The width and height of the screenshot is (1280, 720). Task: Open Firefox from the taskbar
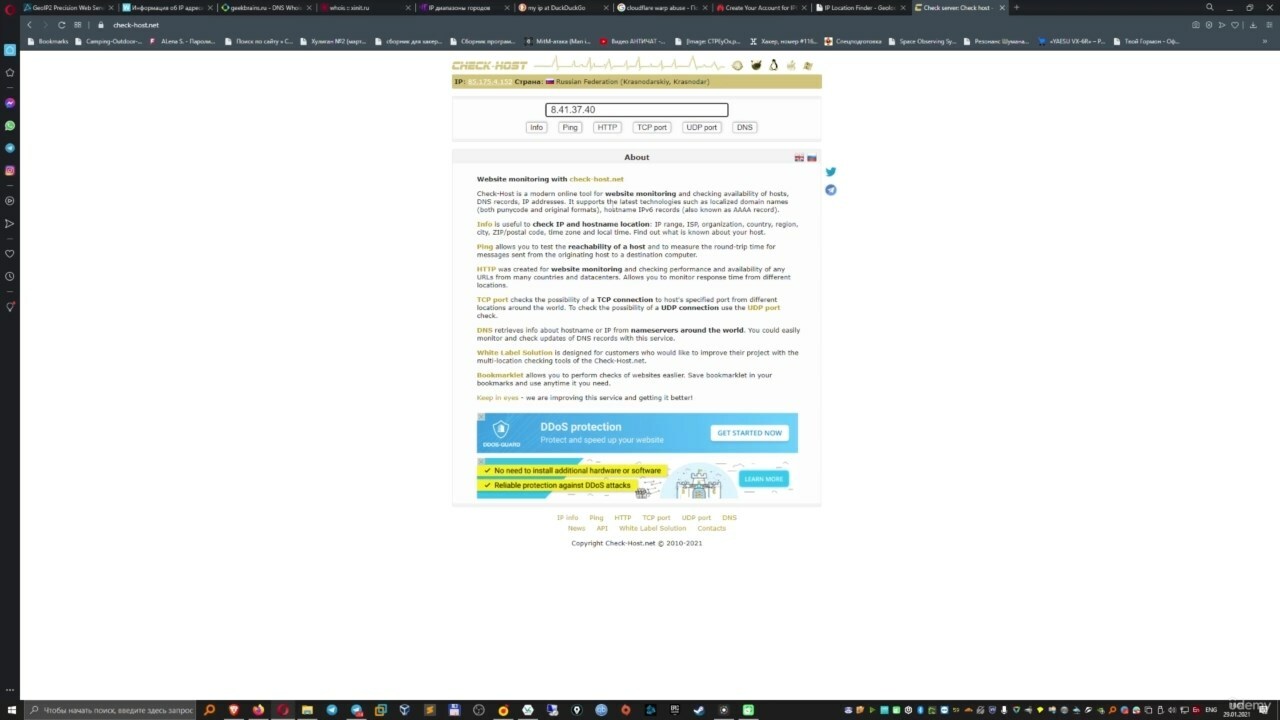click(x=258, y=710)
